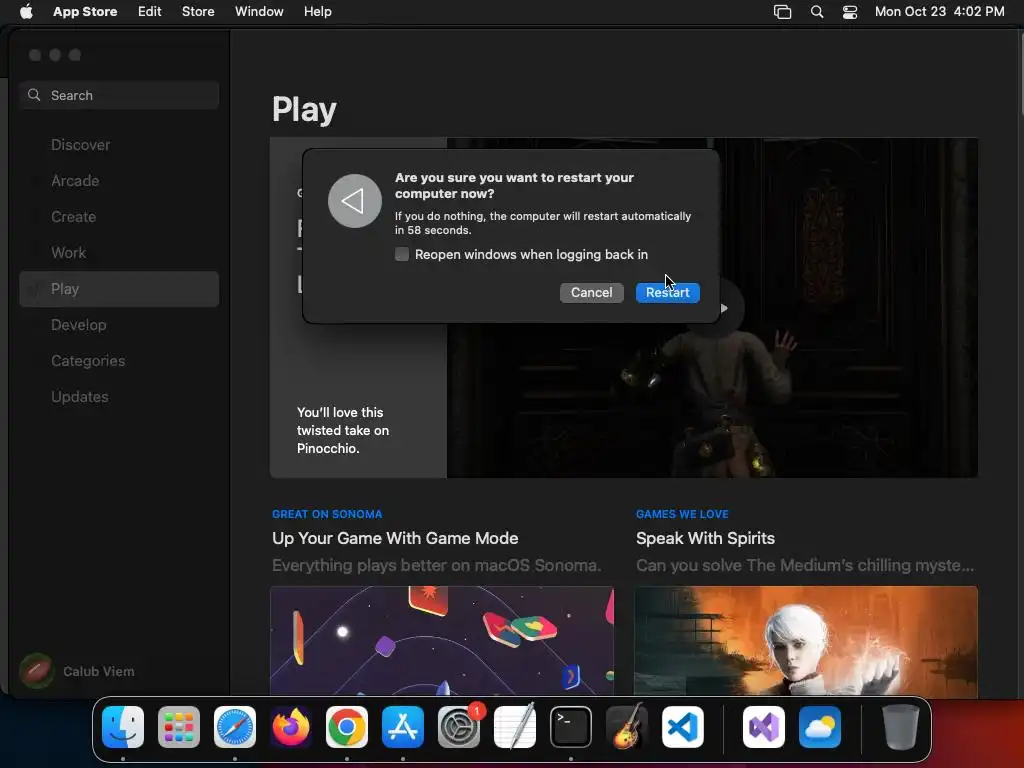Click the menu bar date and time
Viewport: 1024px width, 768px height.
point(939,12)
